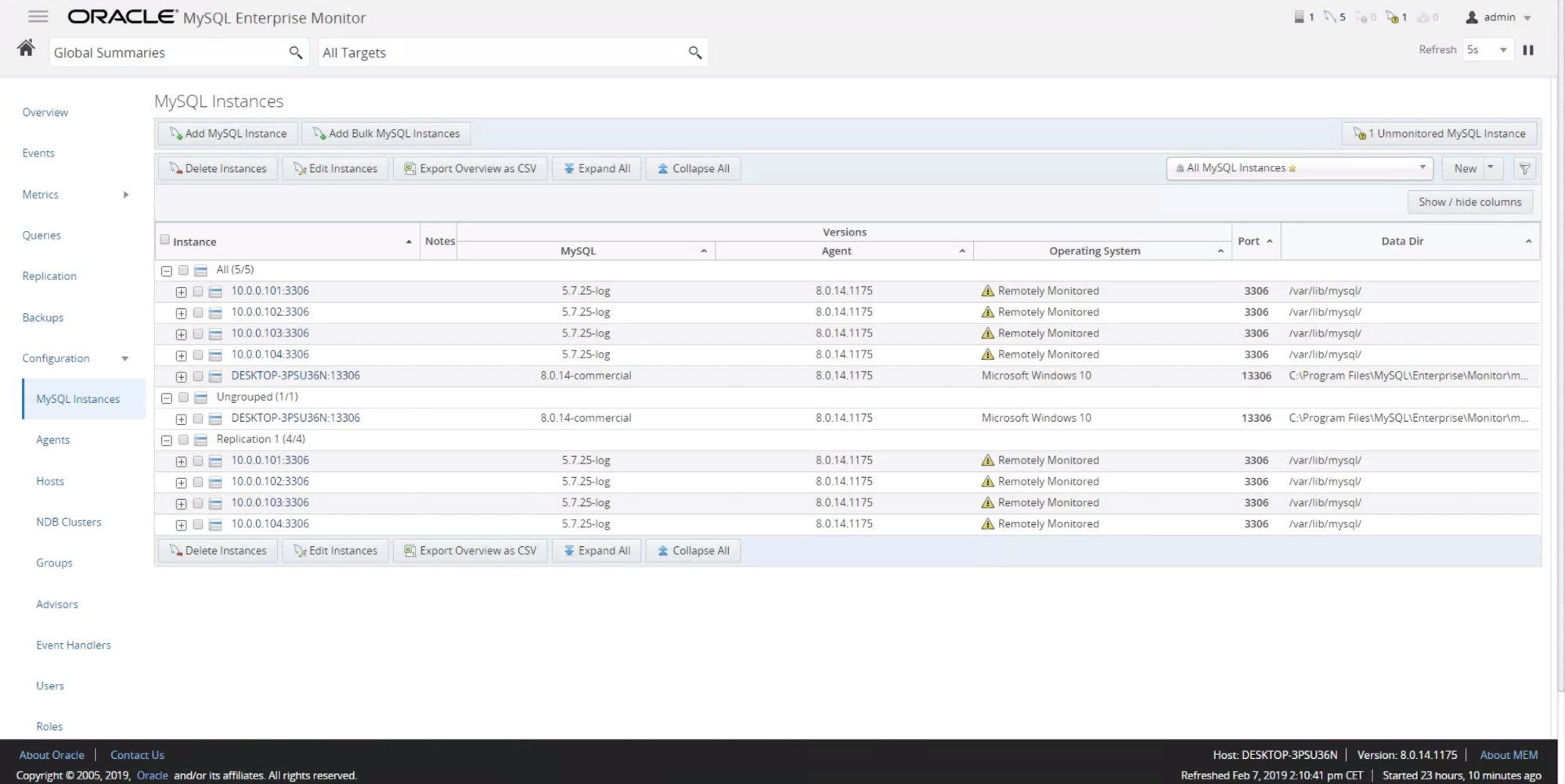Open Backups in the sidebar

pos(43,318)
